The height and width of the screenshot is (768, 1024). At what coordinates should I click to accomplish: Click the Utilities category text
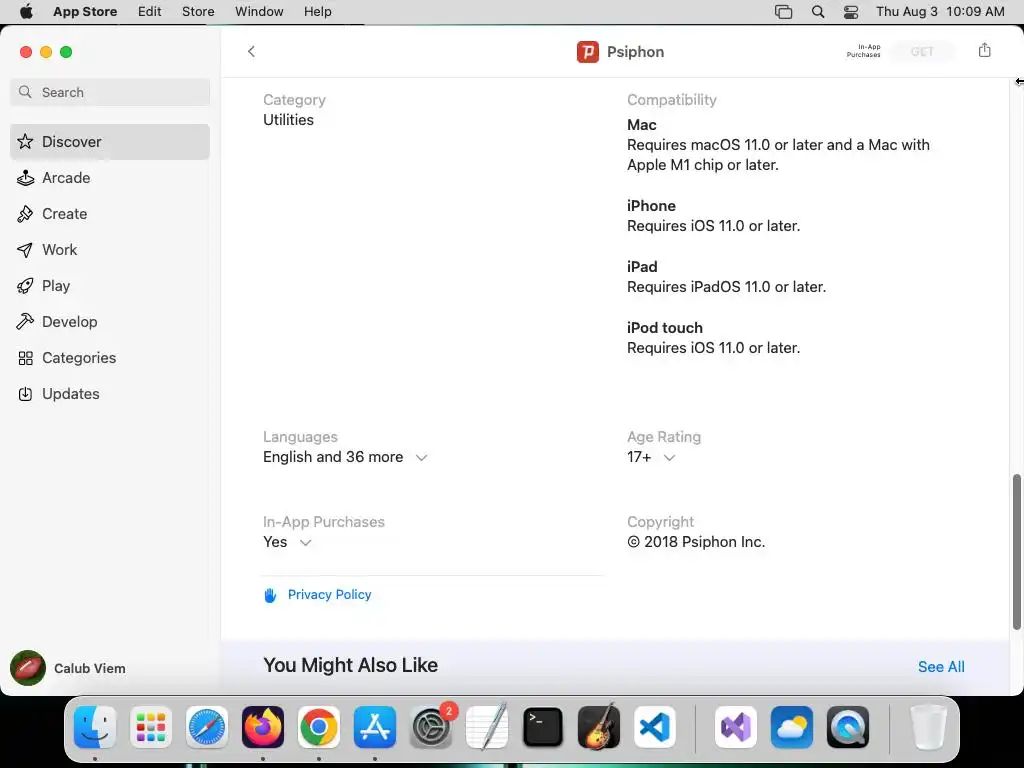click(288, 120)
